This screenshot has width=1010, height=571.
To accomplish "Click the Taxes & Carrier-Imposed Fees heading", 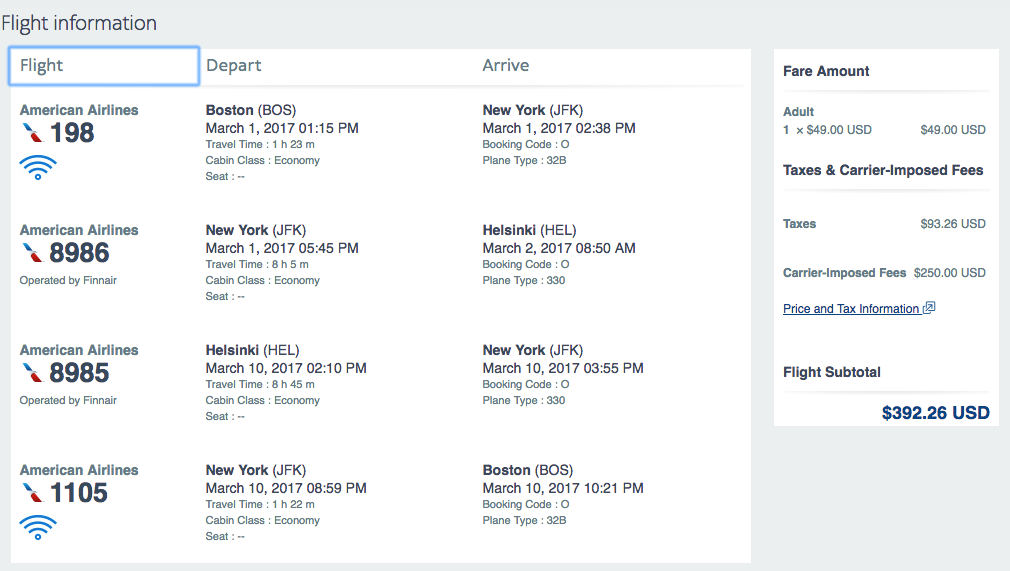I will coord(883,170).
